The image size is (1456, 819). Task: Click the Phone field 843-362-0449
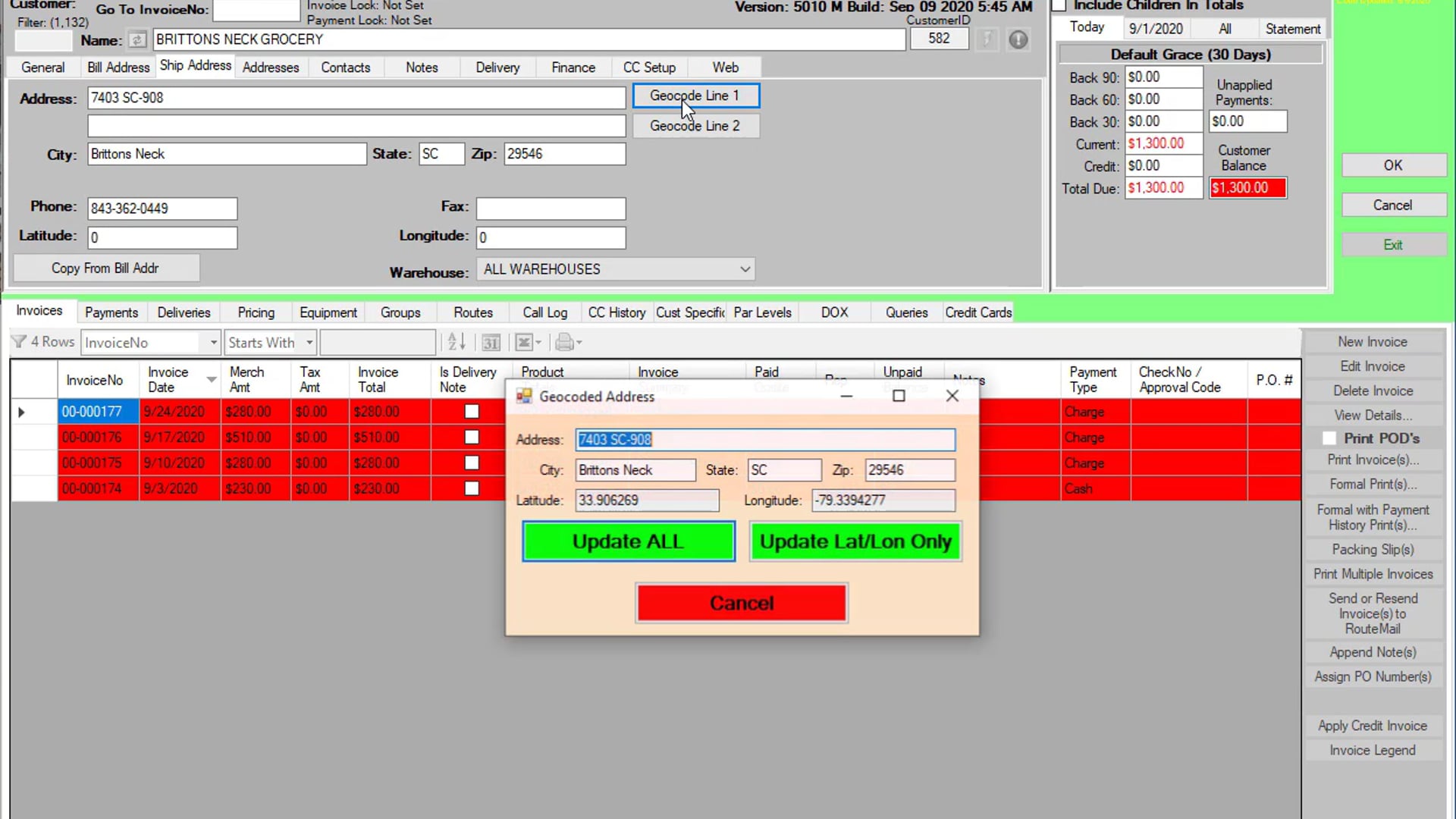(162, 209)
